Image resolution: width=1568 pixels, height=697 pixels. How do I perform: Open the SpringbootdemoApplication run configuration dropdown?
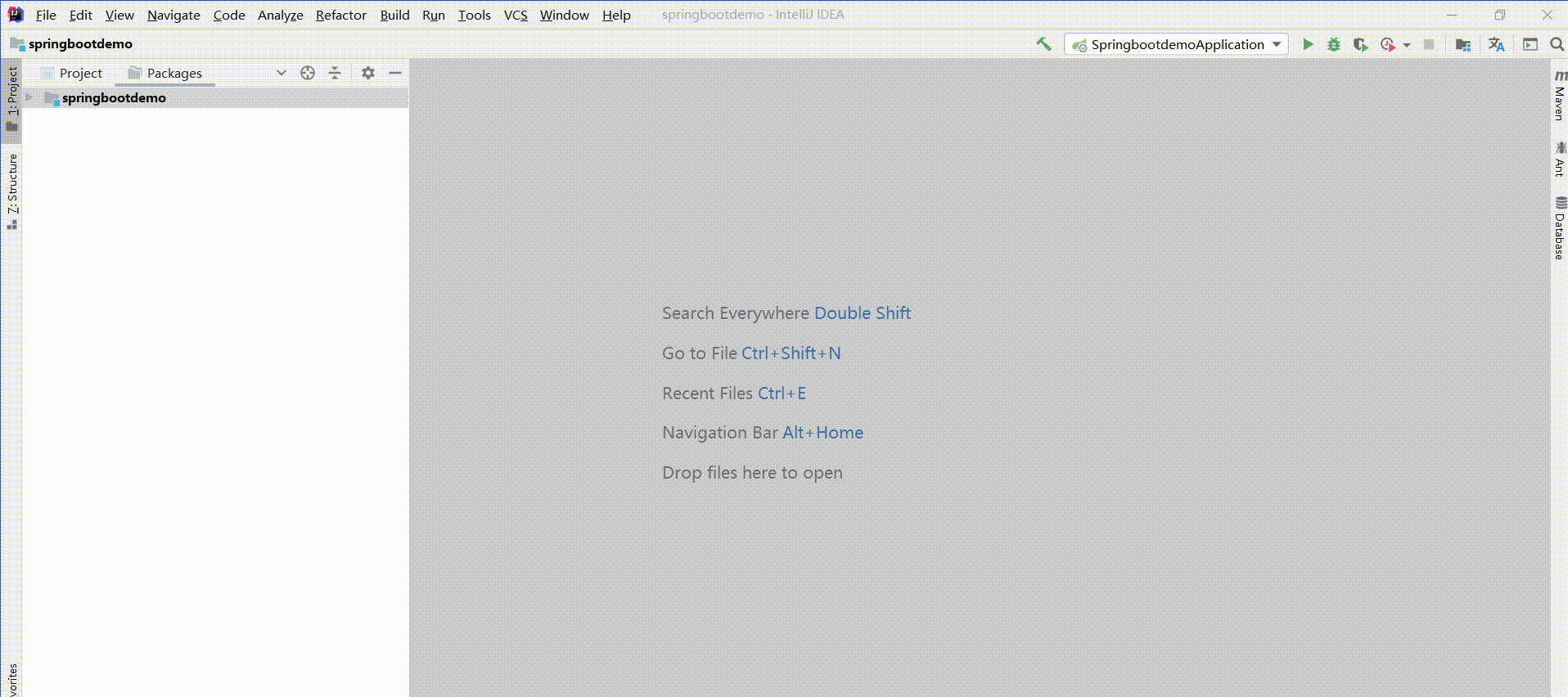(x=1176, y=44)
